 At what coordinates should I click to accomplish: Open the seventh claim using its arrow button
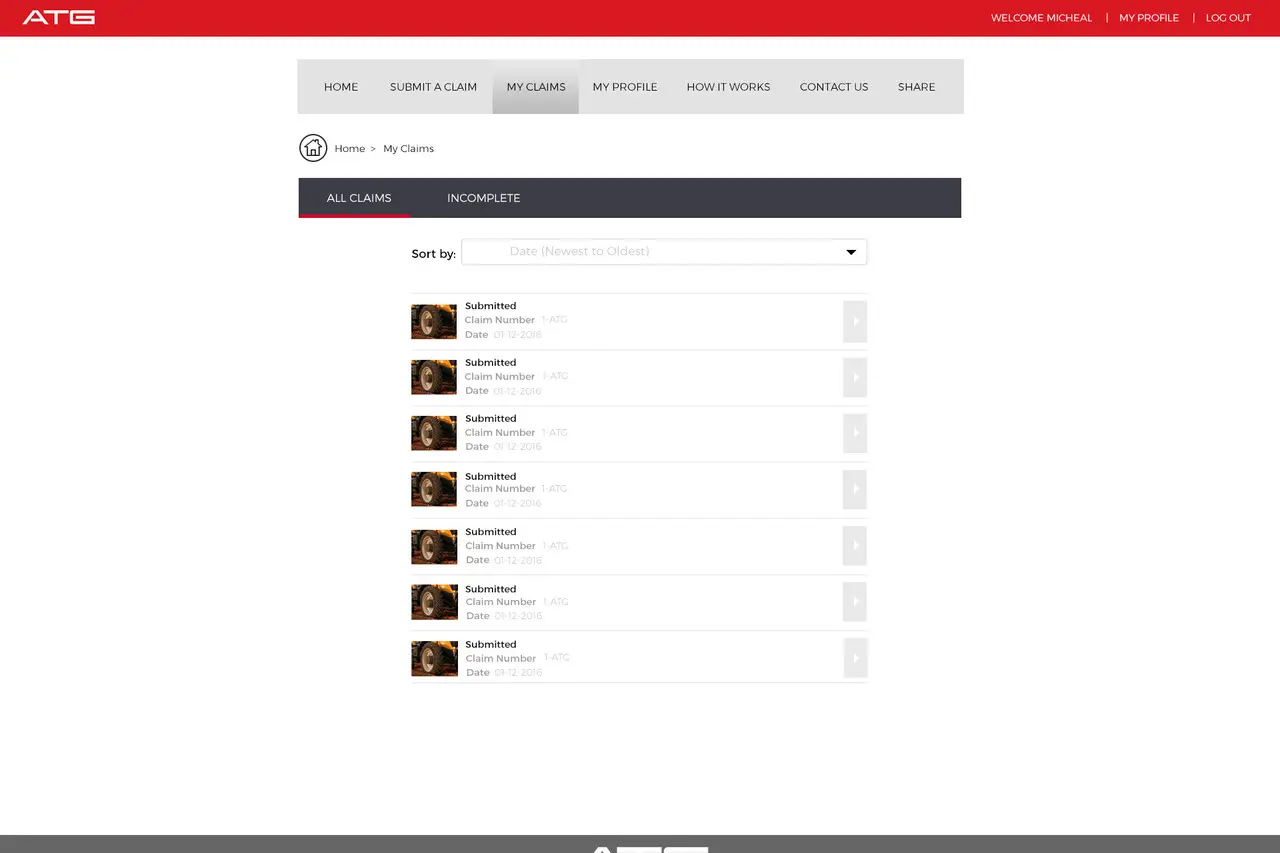click(x=855, y=658)
